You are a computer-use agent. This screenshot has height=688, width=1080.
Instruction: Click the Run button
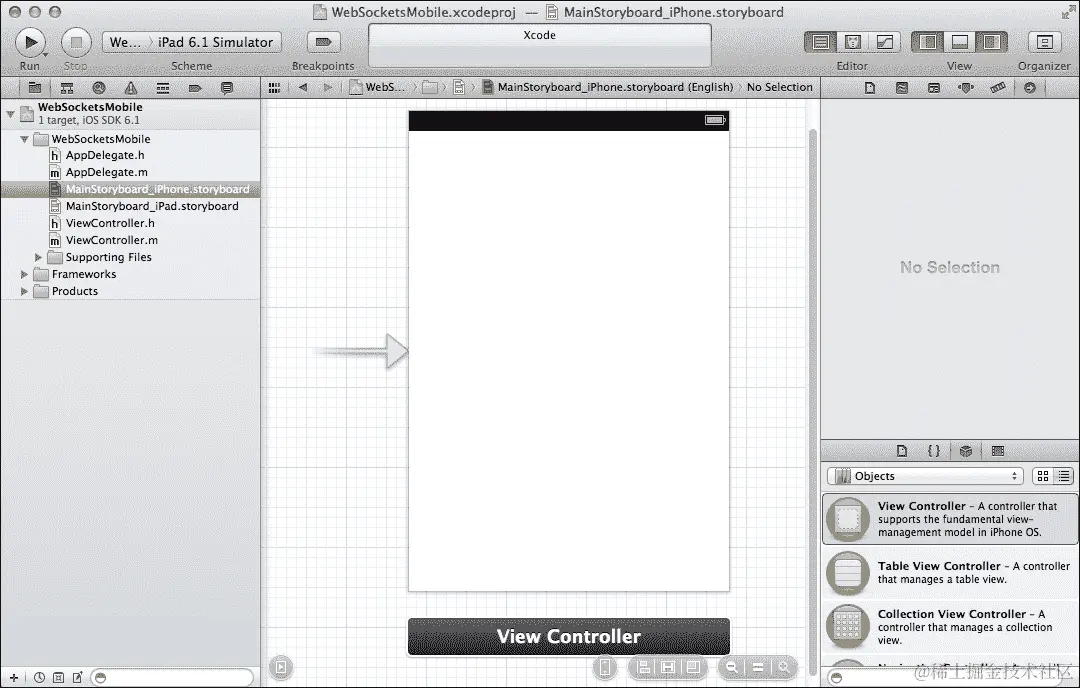coord(29,42)
